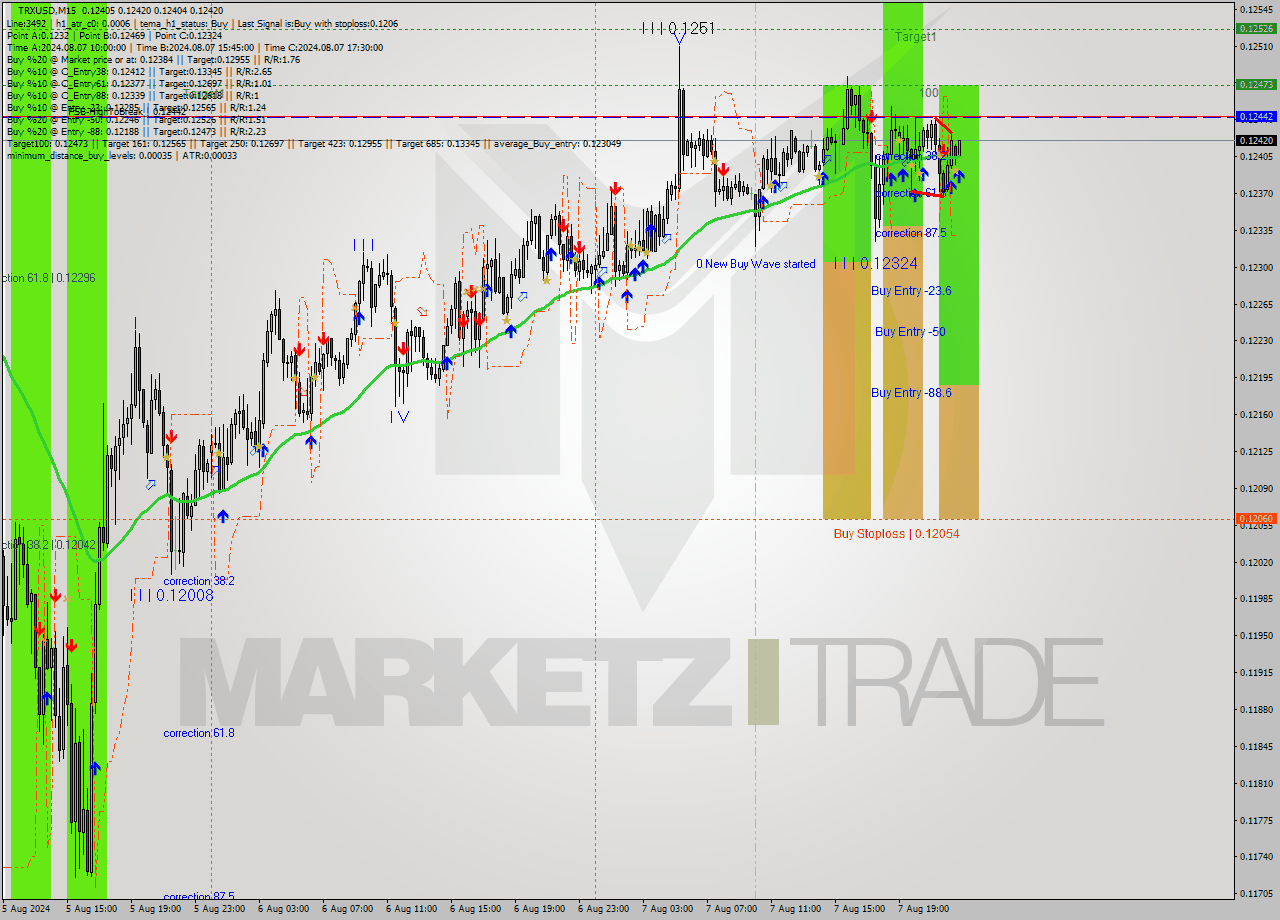
Task: Click the blue 'I V' wave label
Action: [x=399, y=416]
